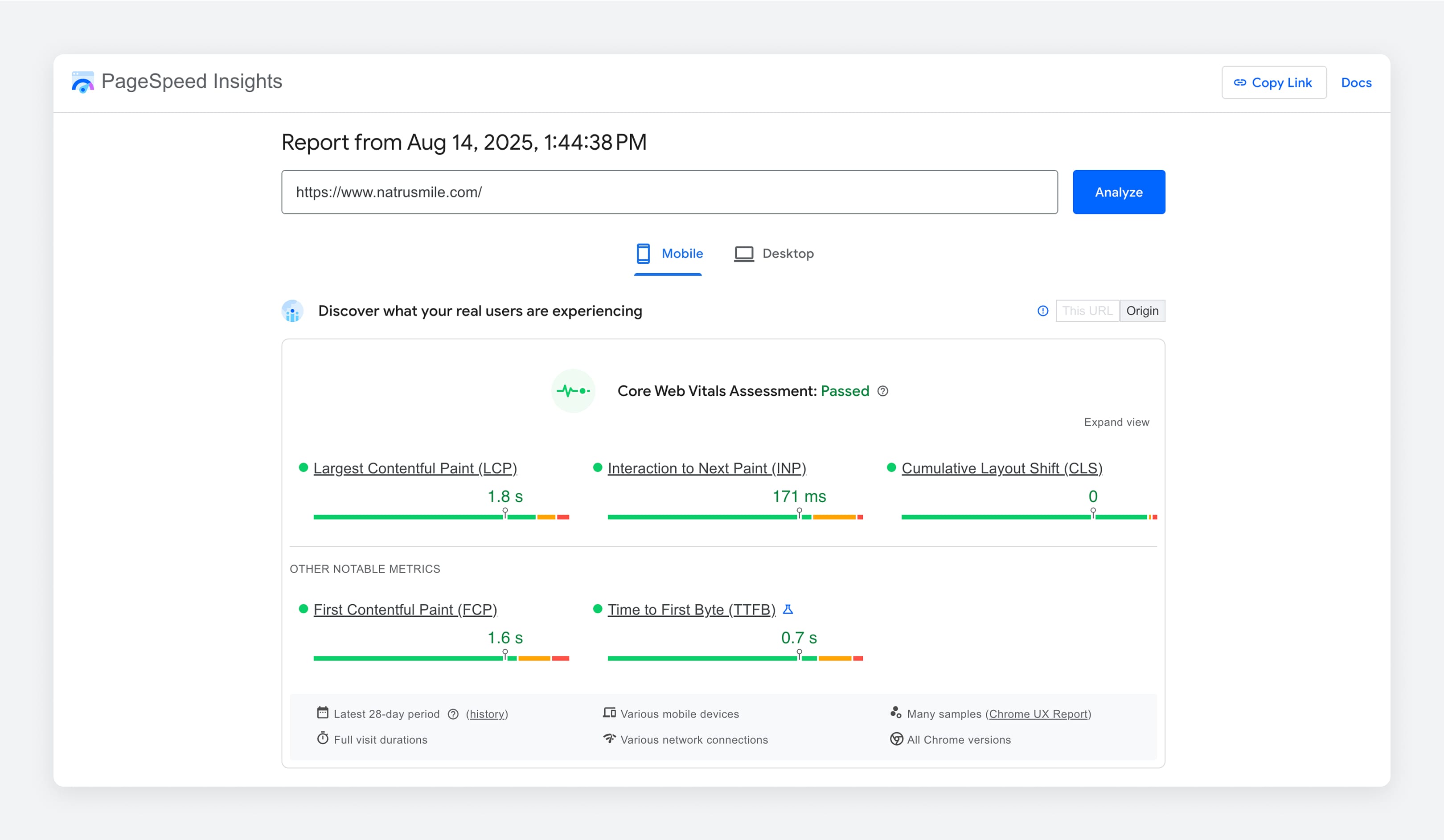Click the CLS value 0
Viewport: 1444px width, 840px height.
click(x=1093, y=496)
